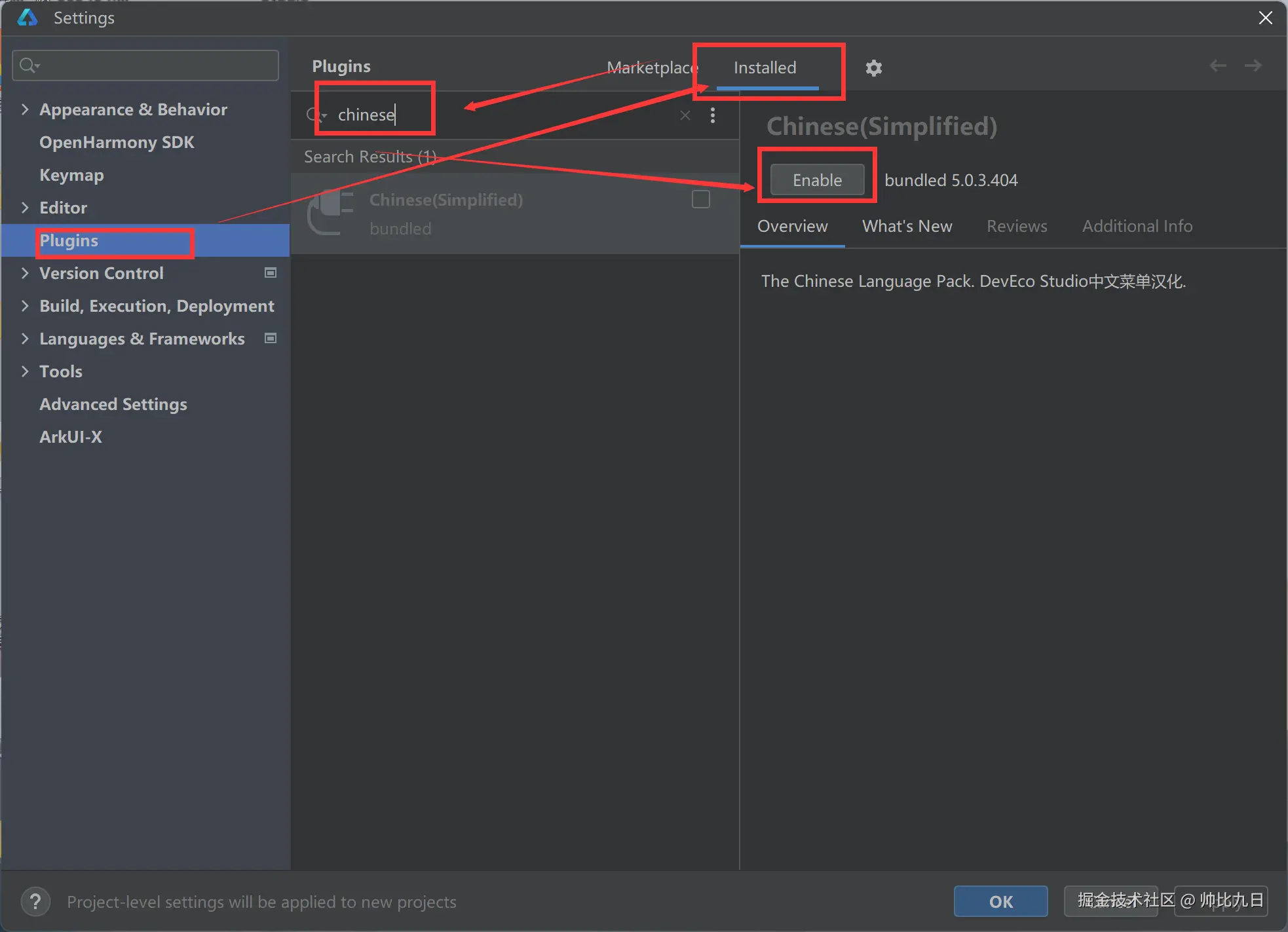Expand the Editor settings tree node

25,208
